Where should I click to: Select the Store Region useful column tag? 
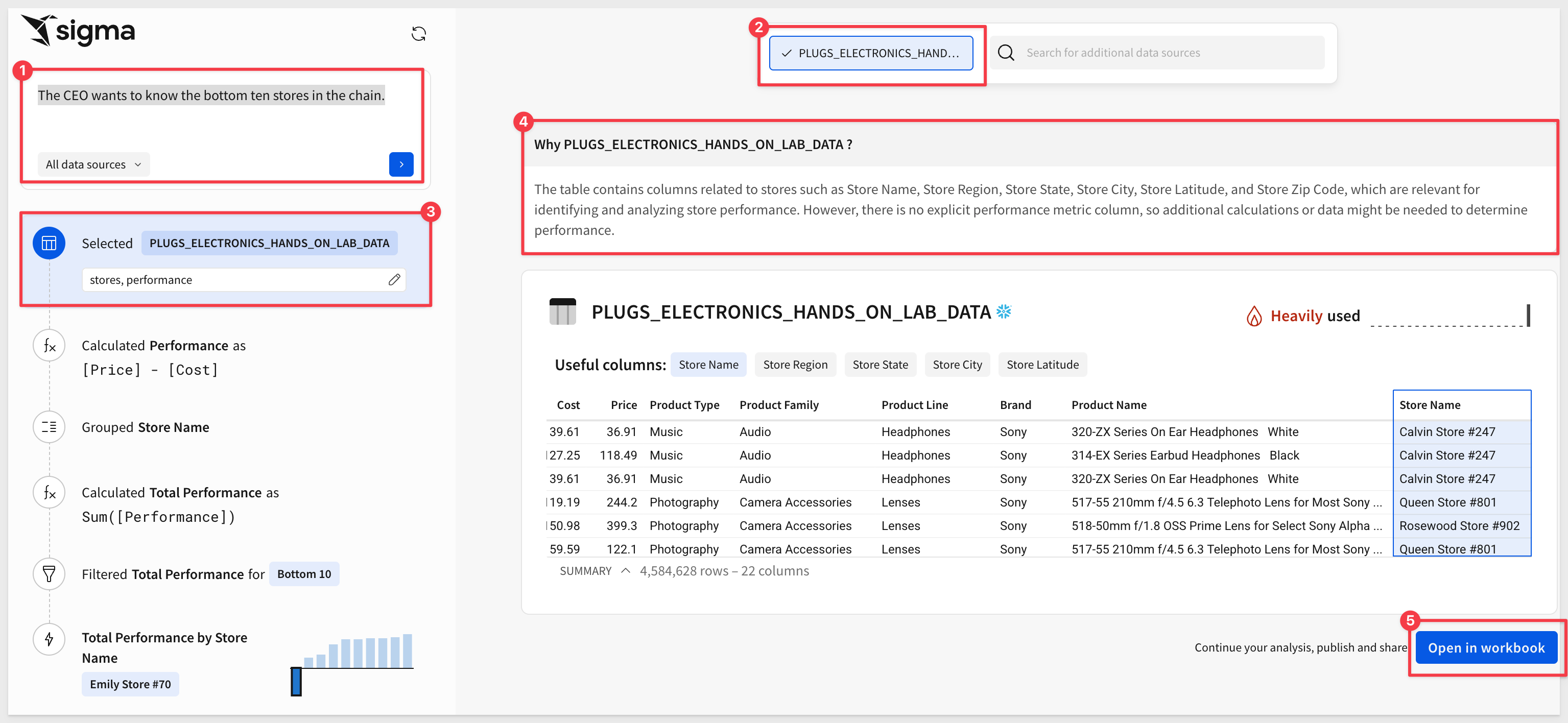point(794,365)
